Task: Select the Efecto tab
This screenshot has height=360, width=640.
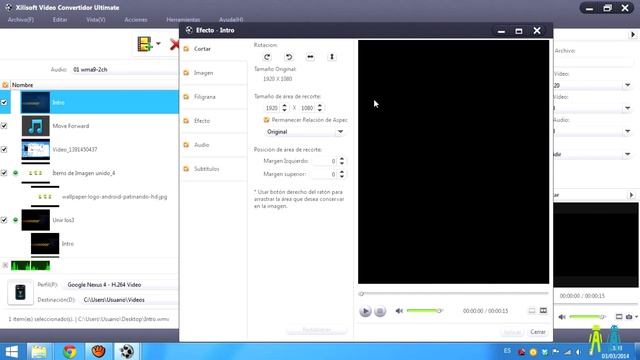Action: pos(213,121)
